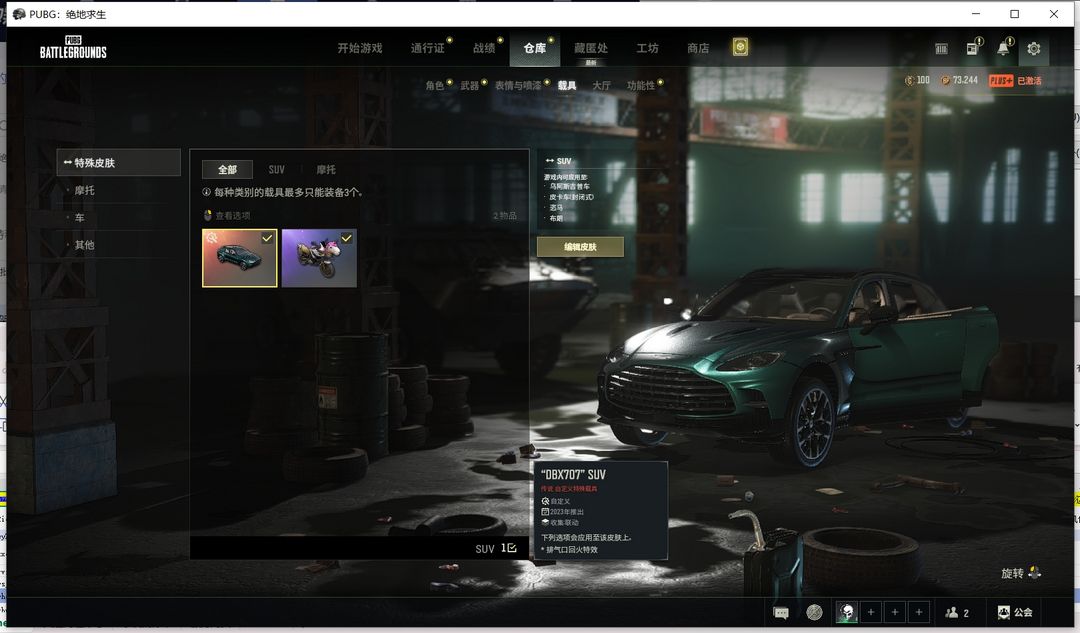The image size is (1080, 633).
Task: Open the news feed icon
Action: [x=973, y=48]
